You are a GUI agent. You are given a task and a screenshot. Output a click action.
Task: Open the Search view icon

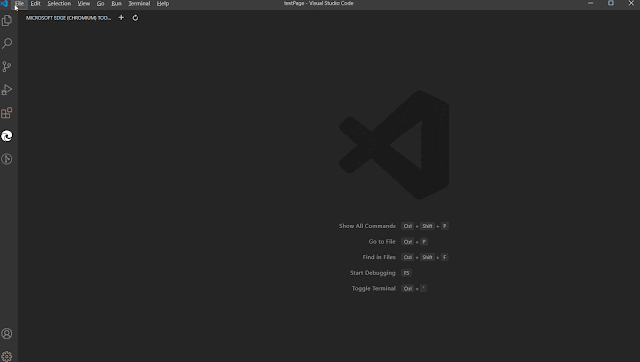pyautogui.click(x=7, y=43)
